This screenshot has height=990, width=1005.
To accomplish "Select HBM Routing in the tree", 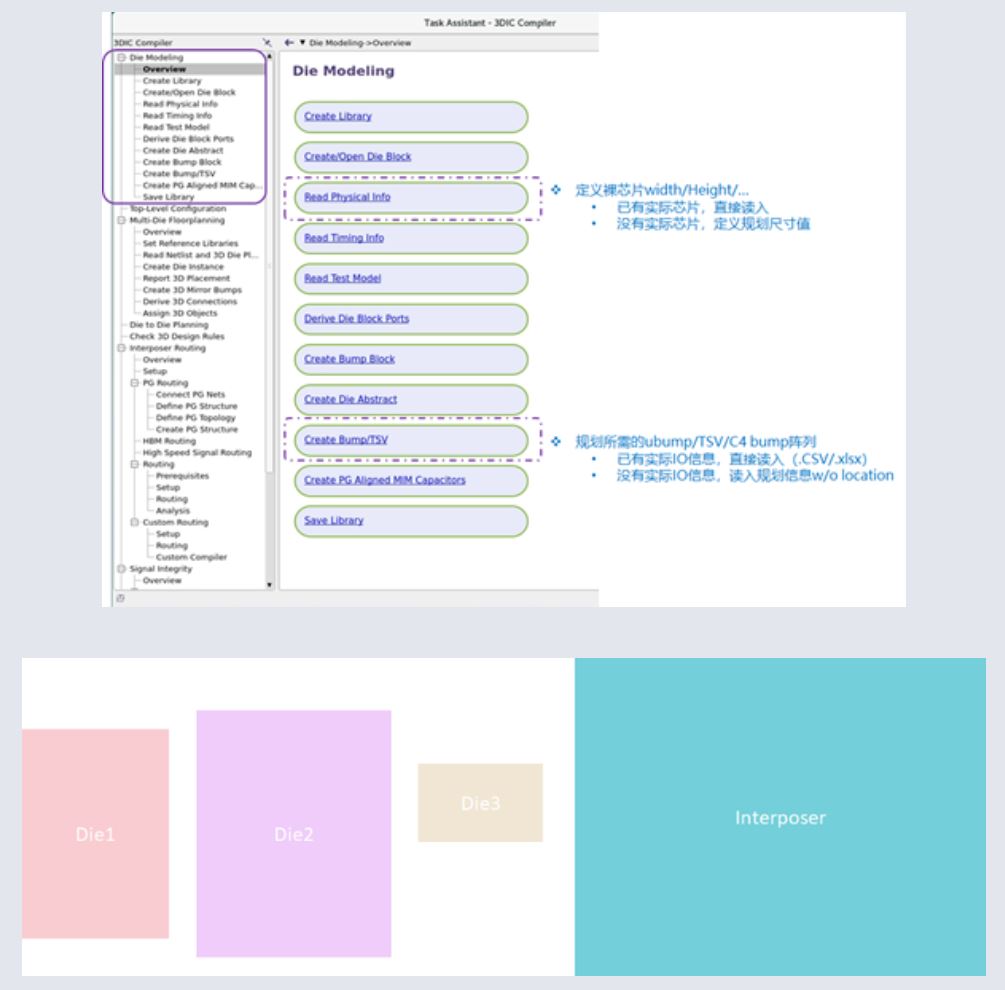I will 169,441.
